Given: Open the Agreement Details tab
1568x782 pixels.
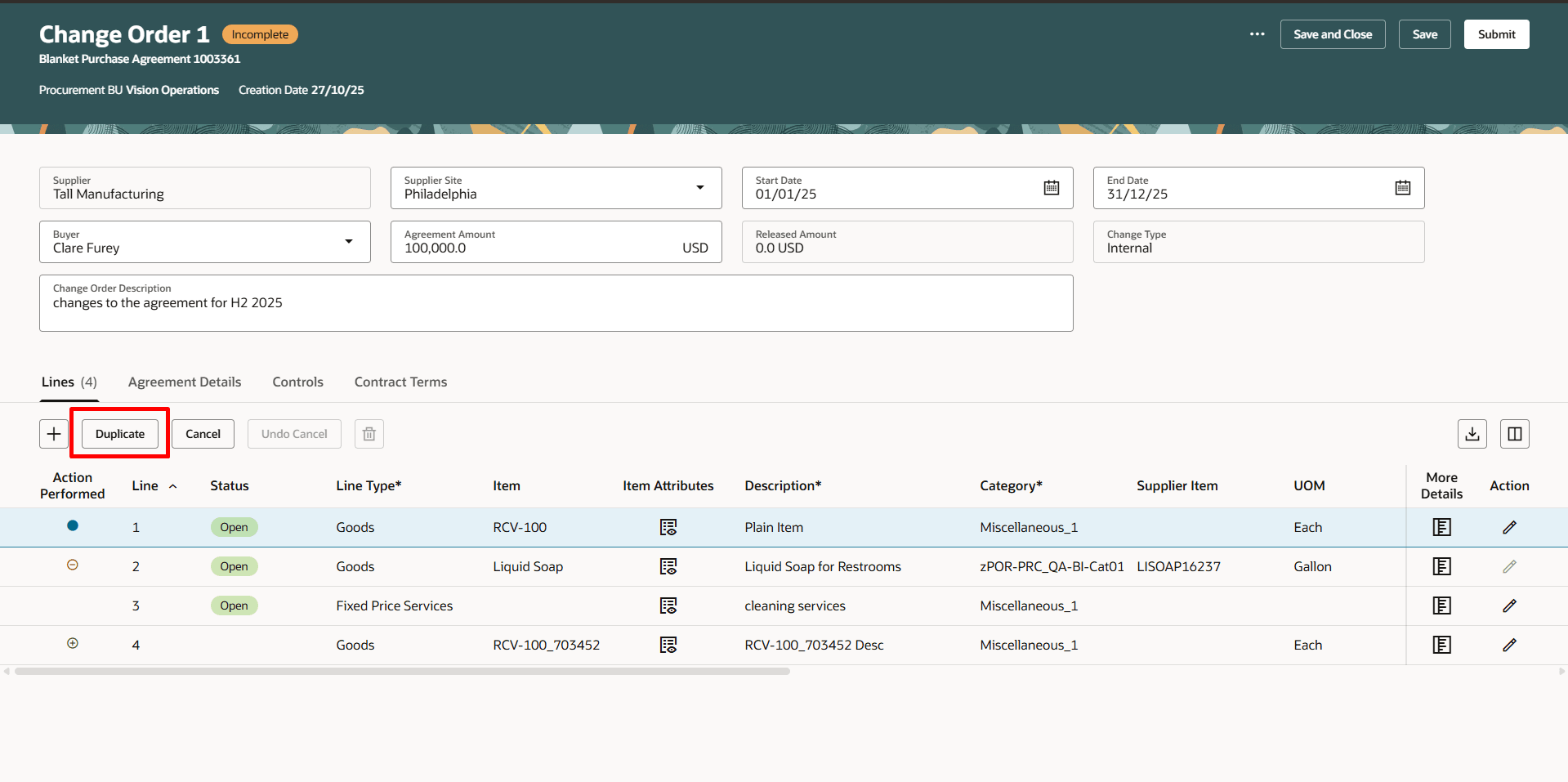Looking at the screenshot, I should [185, 382].
